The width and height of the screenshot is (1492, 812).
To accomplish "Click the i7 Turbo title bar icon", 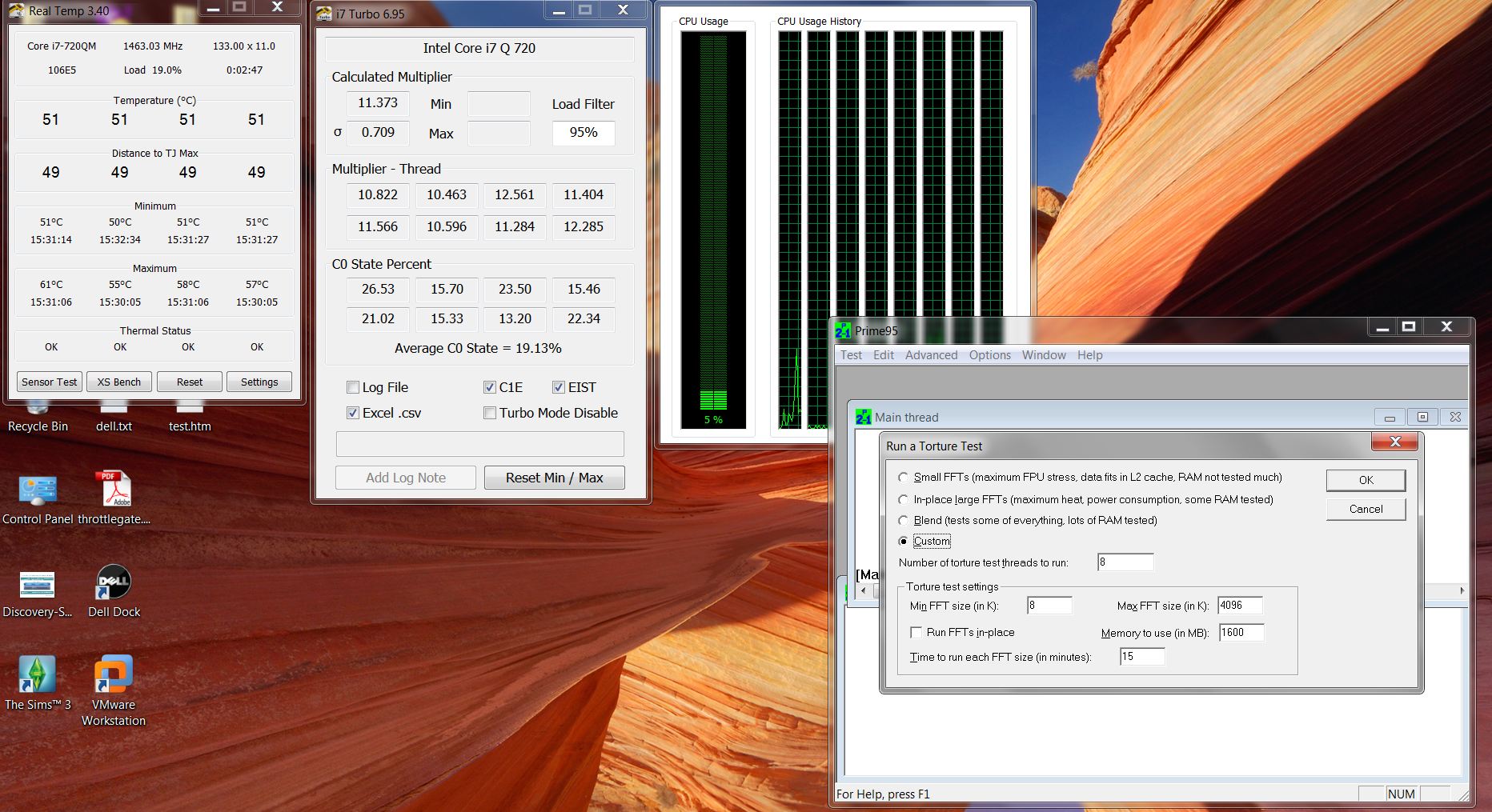I will tap(324, 14).
